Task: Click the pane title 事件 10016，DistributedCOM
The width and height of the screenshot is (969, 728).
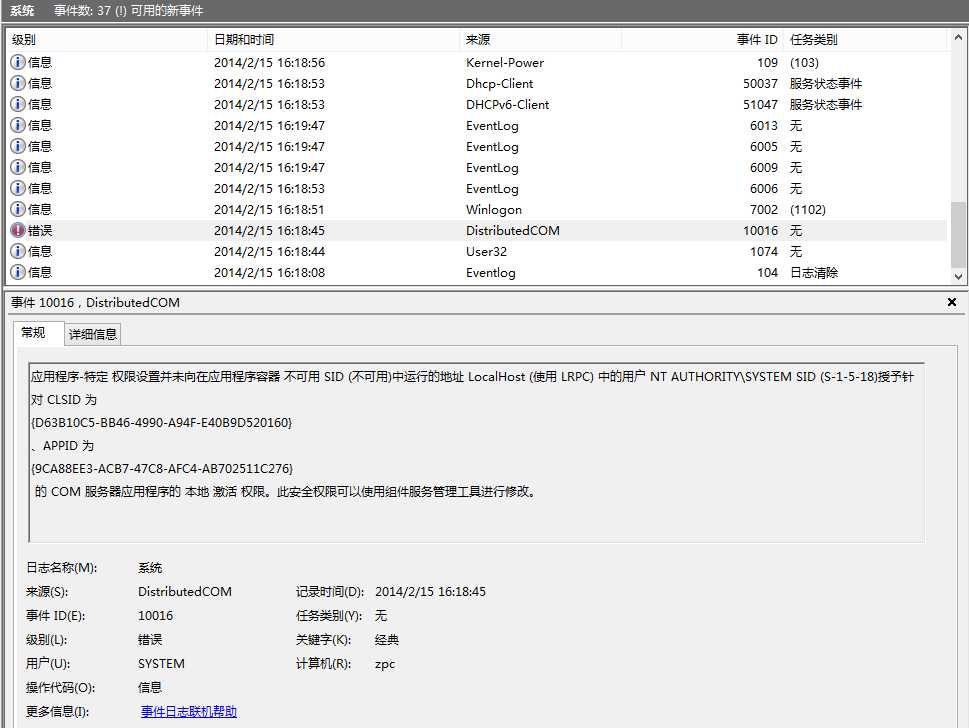Action: click(95, 302)
